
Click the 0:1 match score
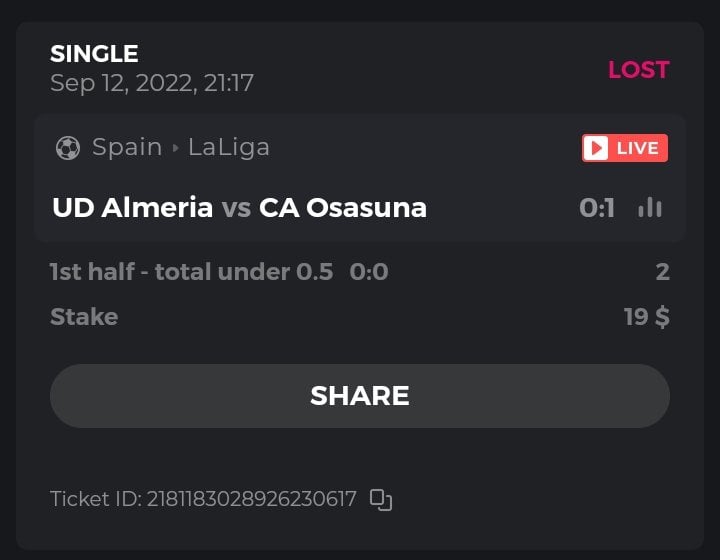coord(597,208)
